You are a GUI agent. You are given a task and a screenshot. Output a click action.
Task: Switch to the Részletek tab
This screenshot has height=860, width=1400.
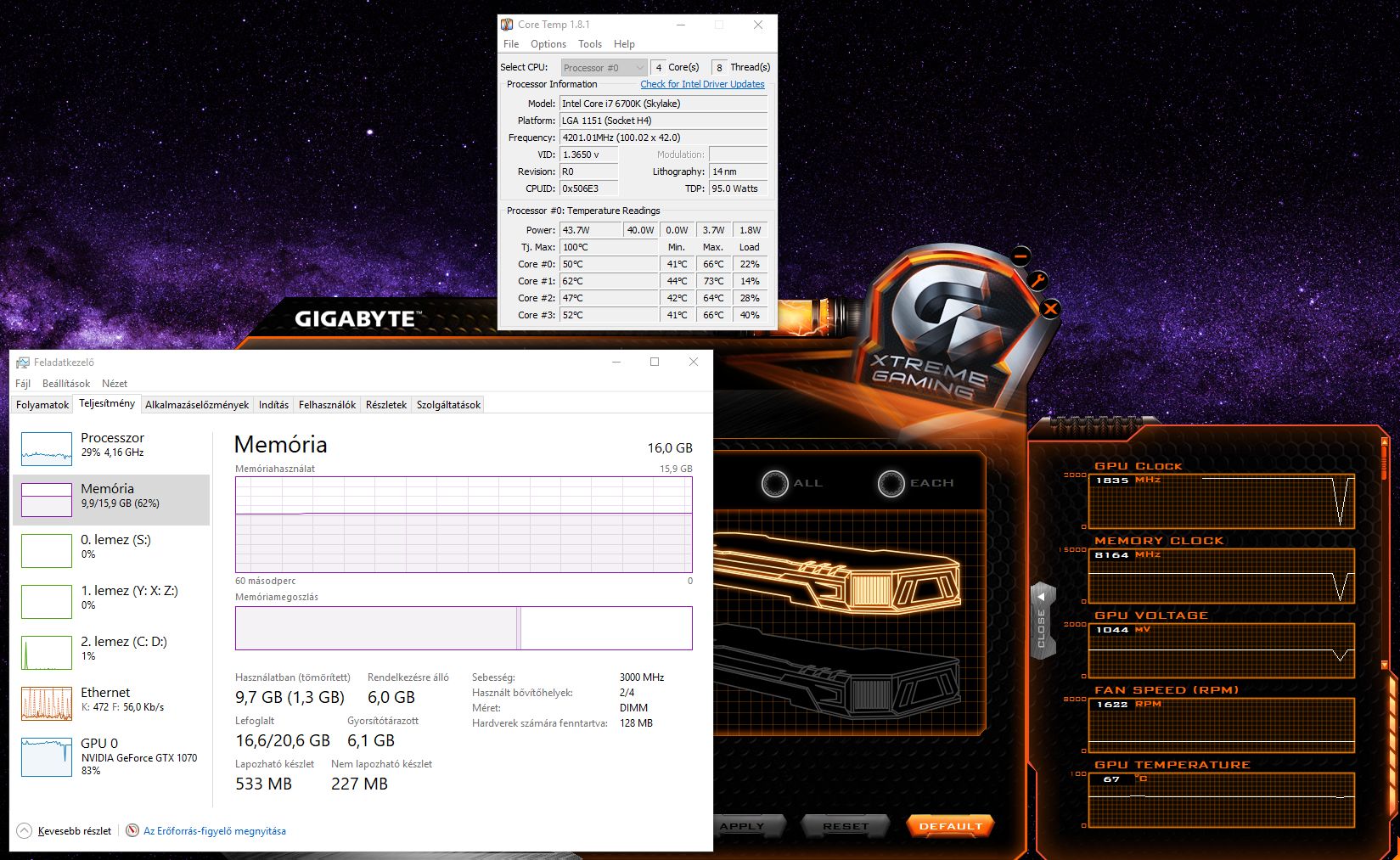tap(386, 405)
